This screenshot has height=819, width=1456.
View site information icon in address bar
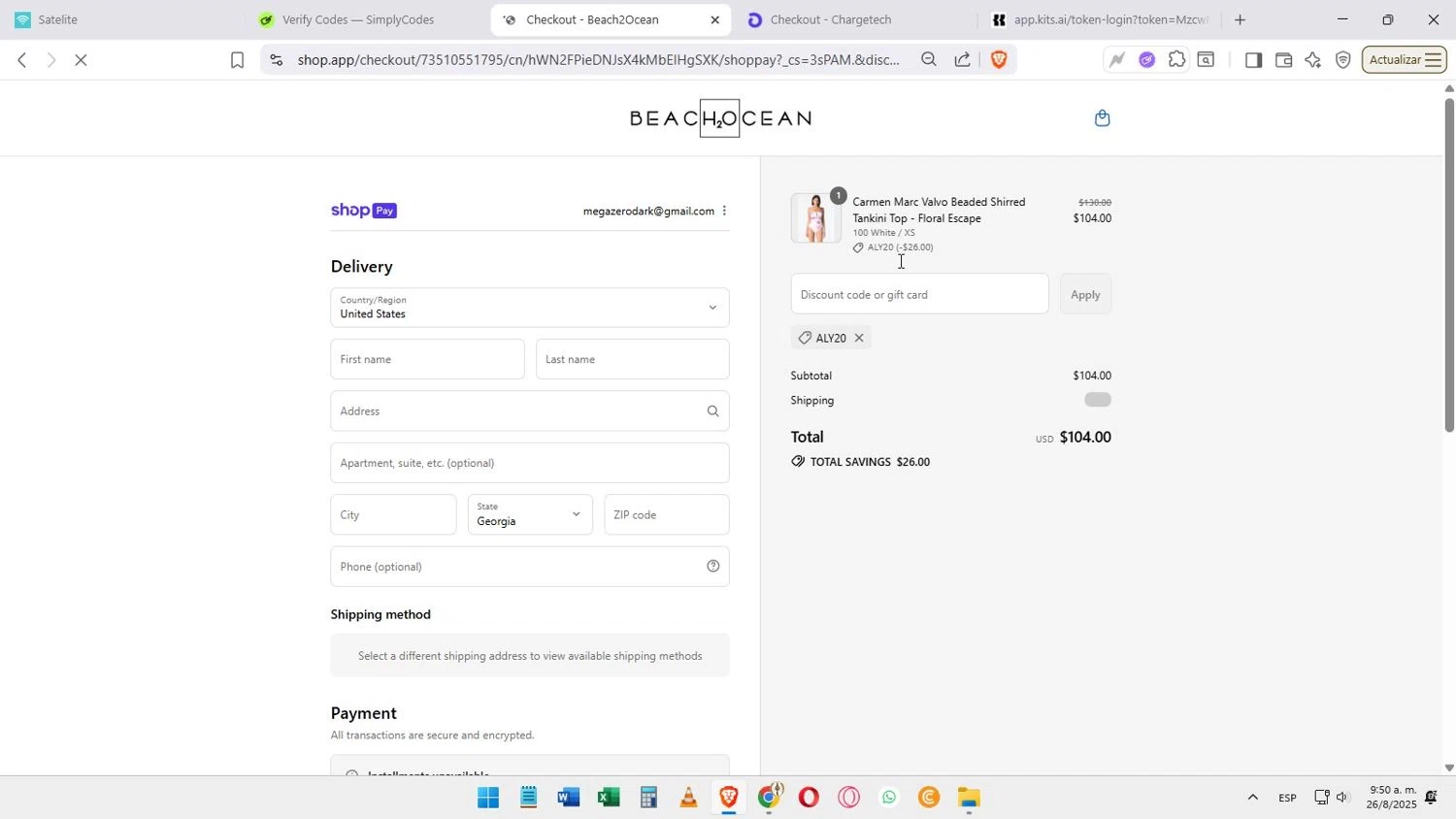(x=277, y=60)
